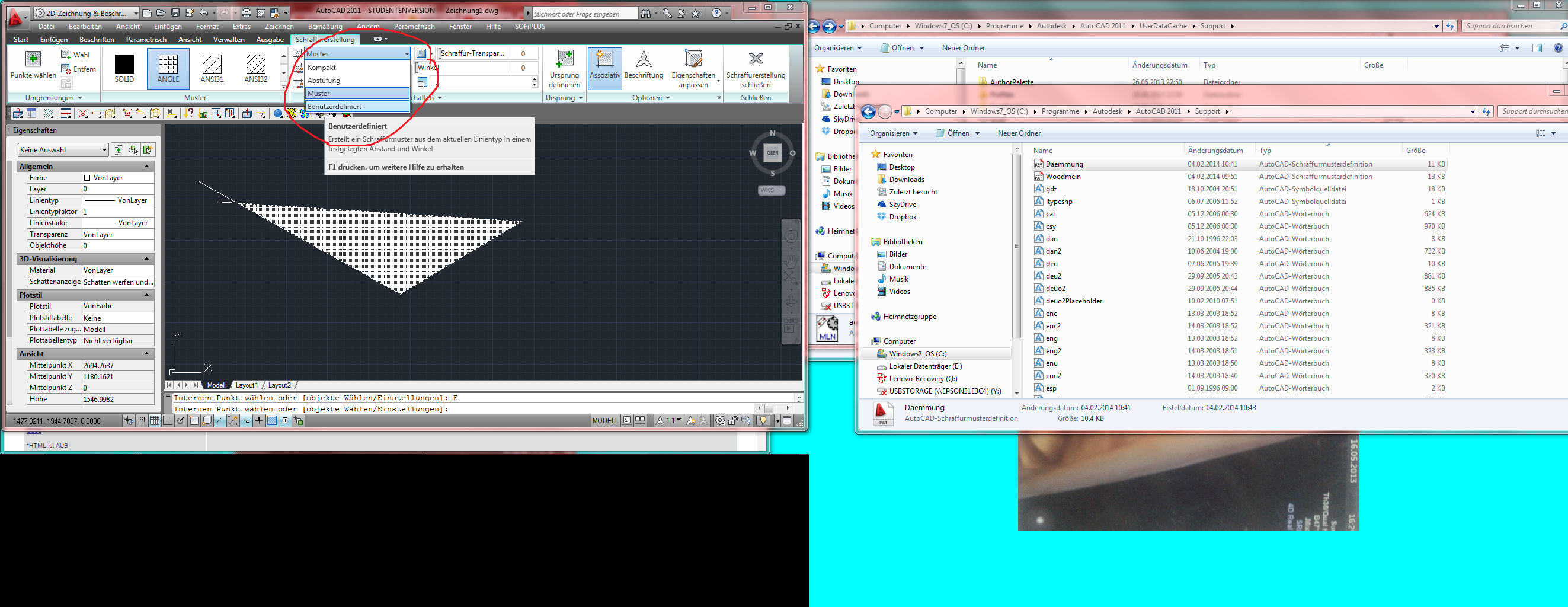This screenshot has height=607, width=1568.
Task: Select the ANSI31 hatch pattern thumbnail
Action: (212, 68)
